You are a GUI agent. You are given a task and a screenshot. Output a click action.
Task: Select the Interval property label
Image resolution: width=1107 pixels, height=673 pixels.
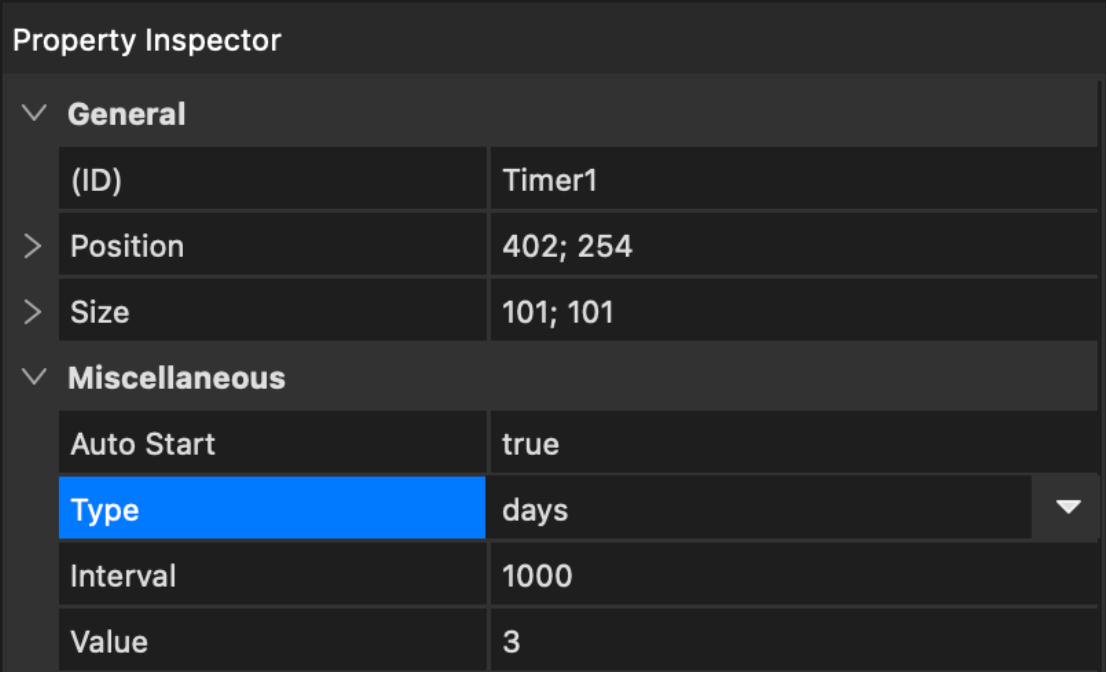click(272, 576)
